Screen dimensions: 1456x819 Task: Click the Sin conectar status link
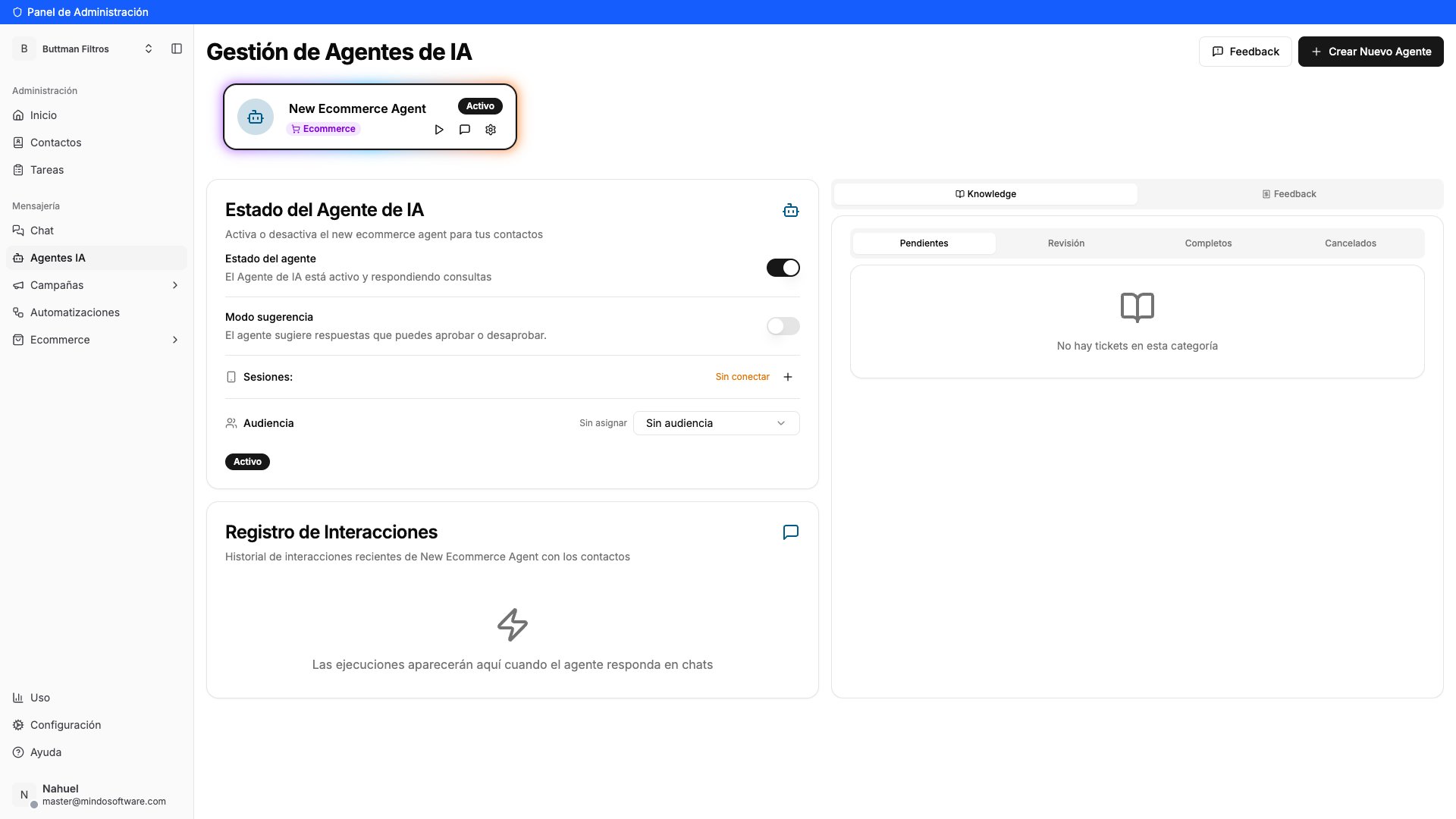click(x=742, y=377)
